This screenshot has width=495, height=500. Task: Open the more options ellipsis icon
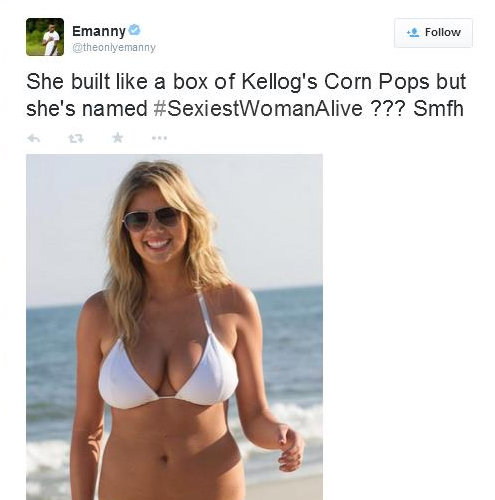tap(159, 138)
